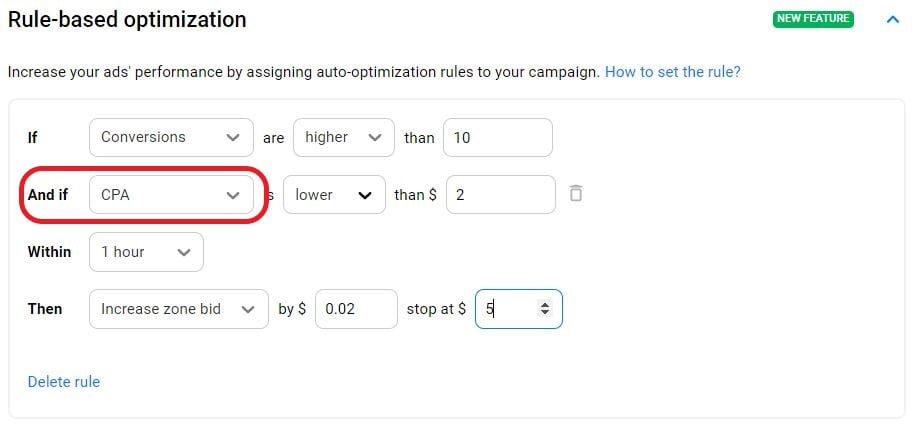Click the chevron arrow in the 1 hour dropdown

pos(184,252)
